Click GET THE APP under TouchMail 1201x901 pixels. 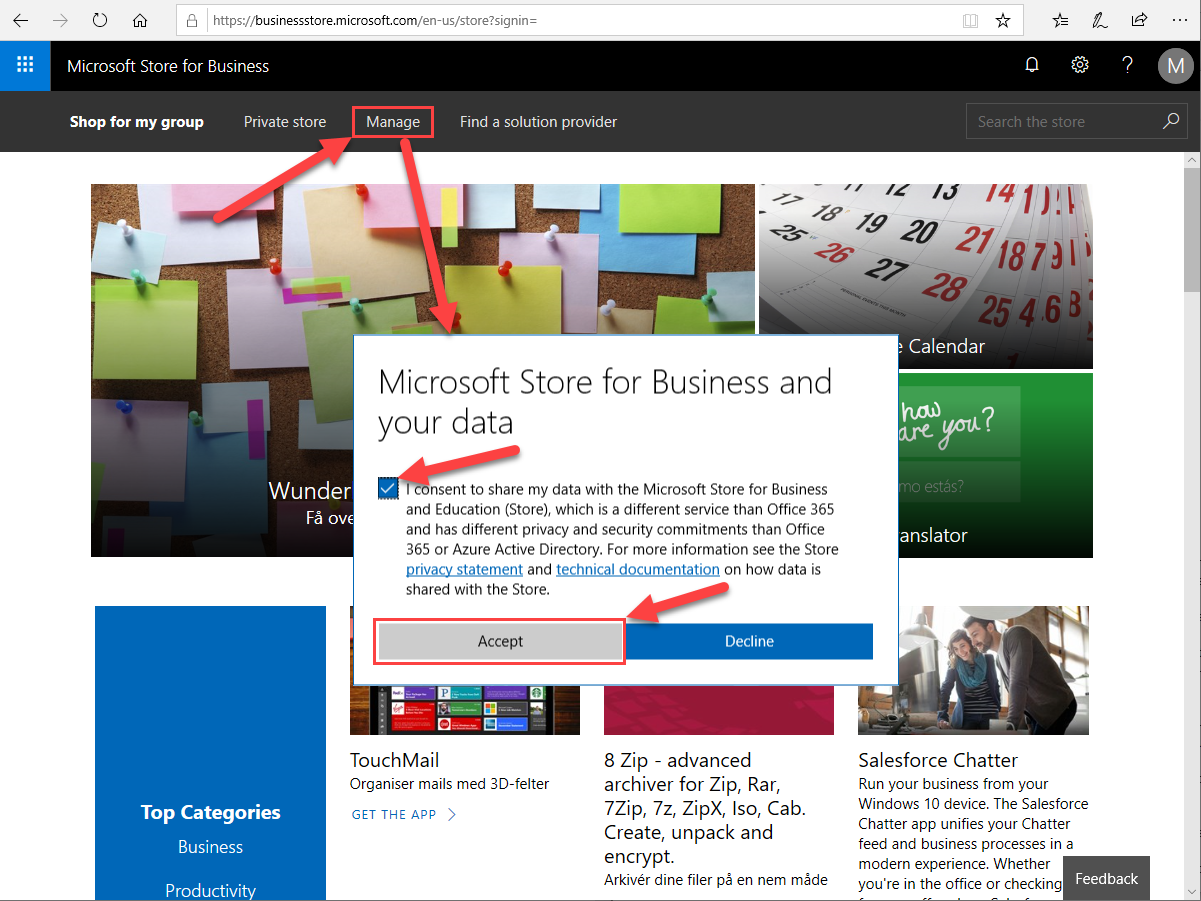pos(393,814)
